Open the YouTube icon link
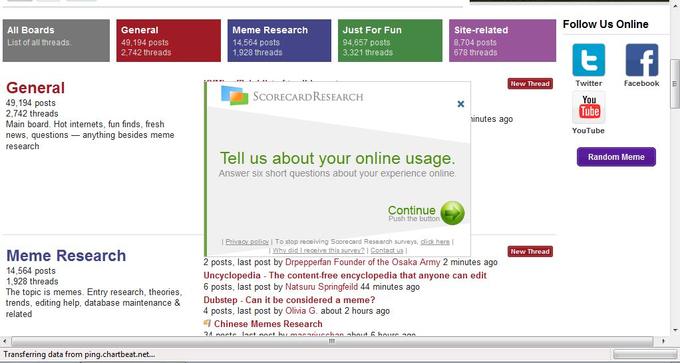 588,108
